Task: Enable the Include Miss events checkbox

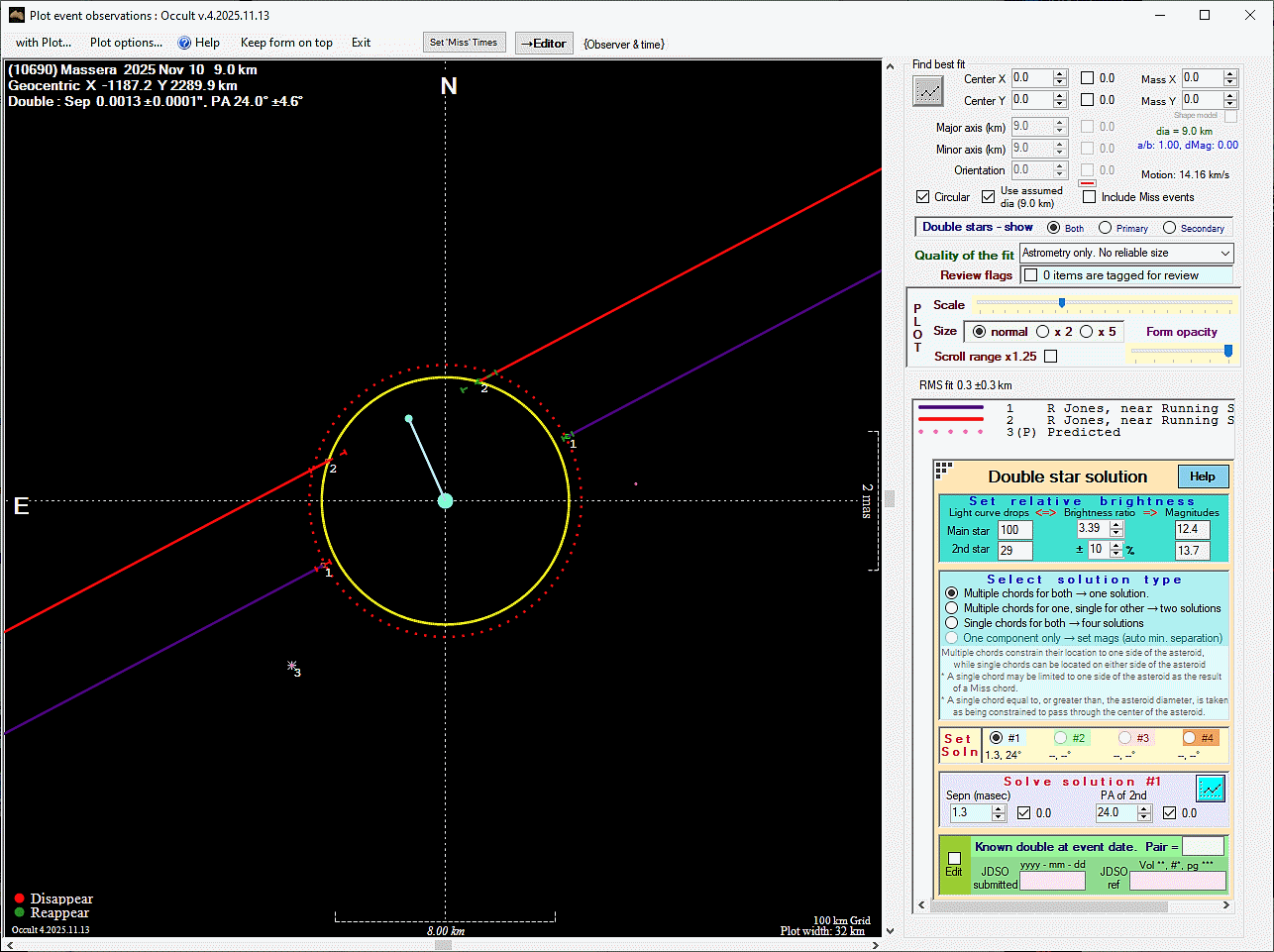Action: [1089, 197]
